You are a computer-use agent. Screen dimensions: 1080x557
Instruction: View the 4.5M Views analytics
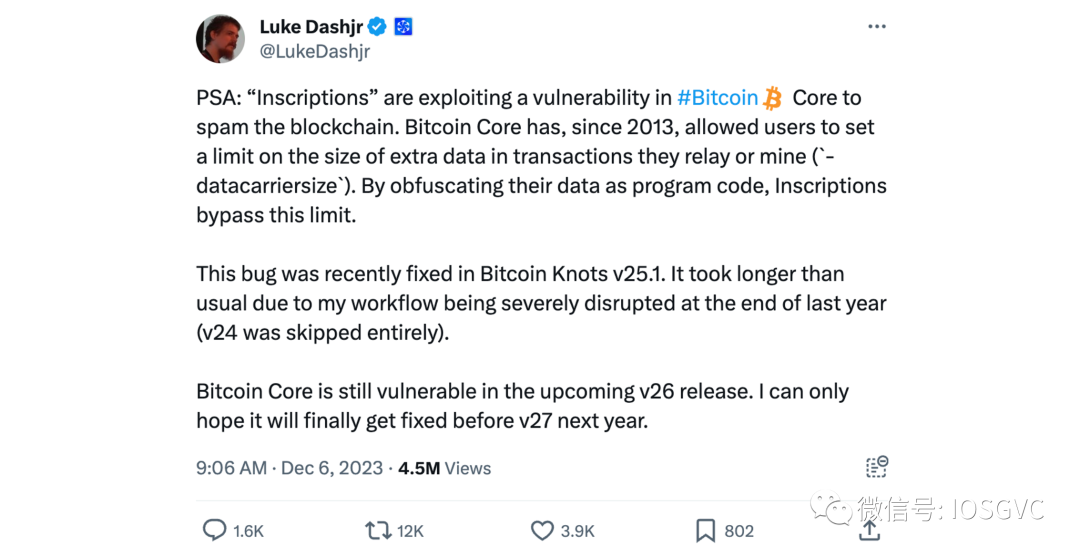click(x=444, y=468)
